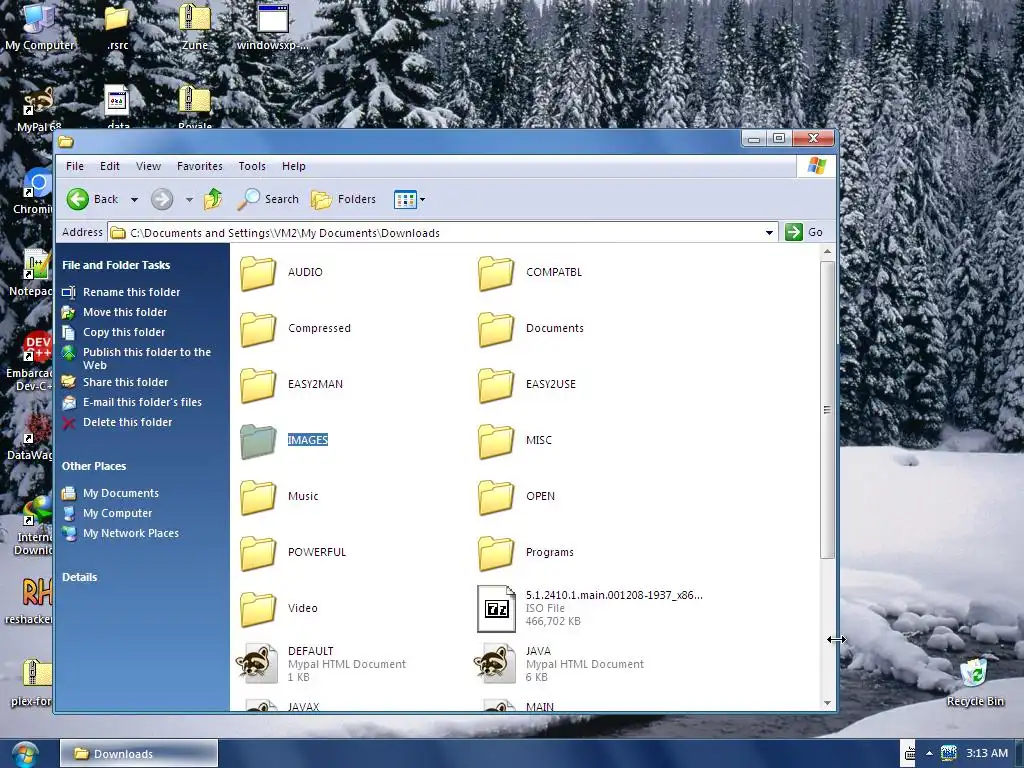Screen dimensions: 1024x768
Task: Select the Compressed folder icon
Action: click(257, 328)
